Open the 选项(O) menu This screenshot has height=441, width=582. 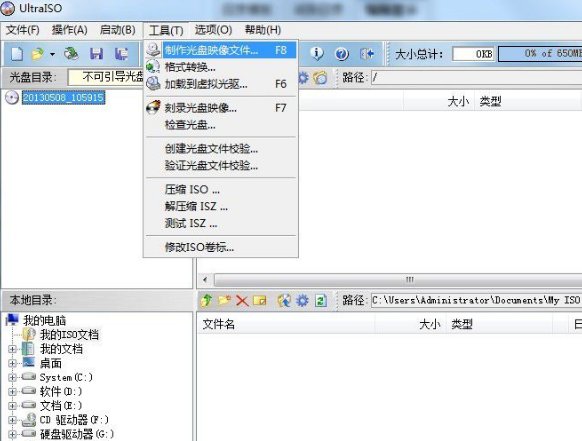213,30
